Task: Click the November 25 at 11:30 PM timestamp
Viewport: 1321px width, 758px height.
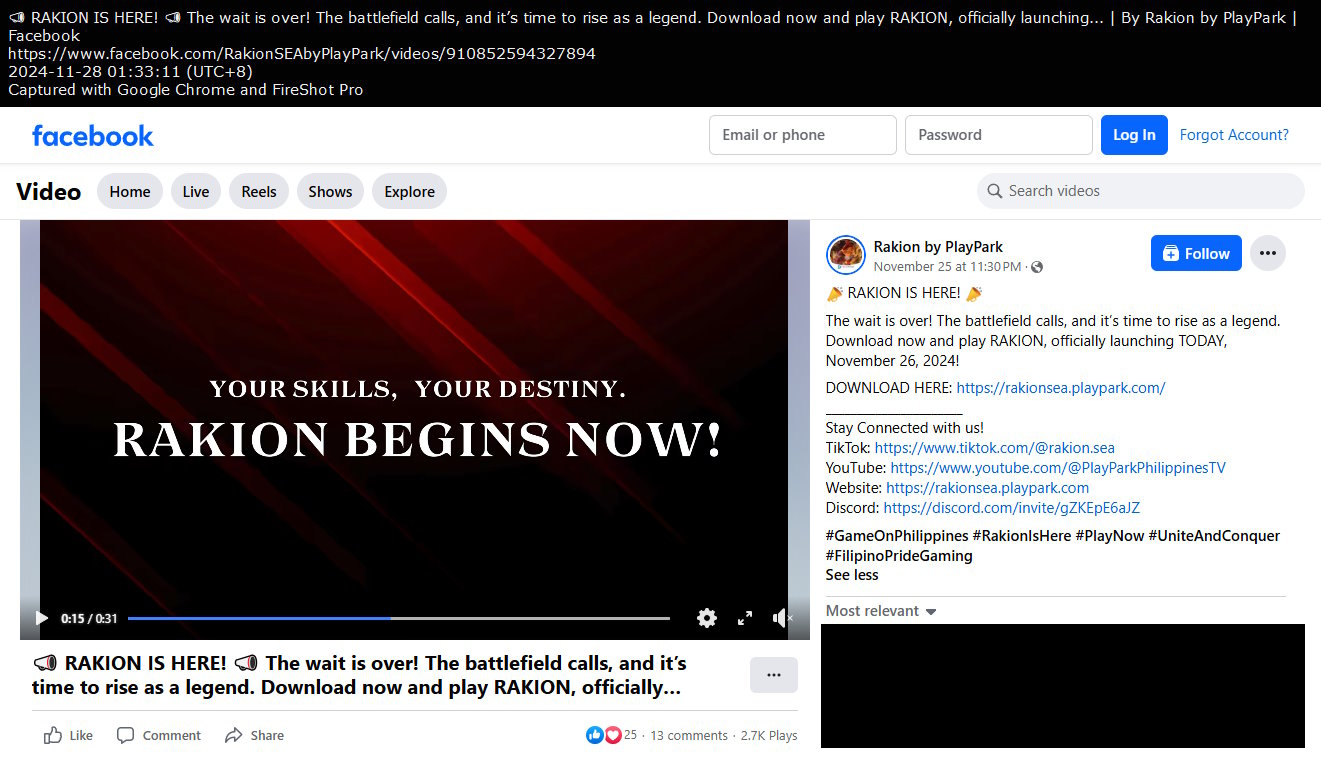Action: coord(948,267)
